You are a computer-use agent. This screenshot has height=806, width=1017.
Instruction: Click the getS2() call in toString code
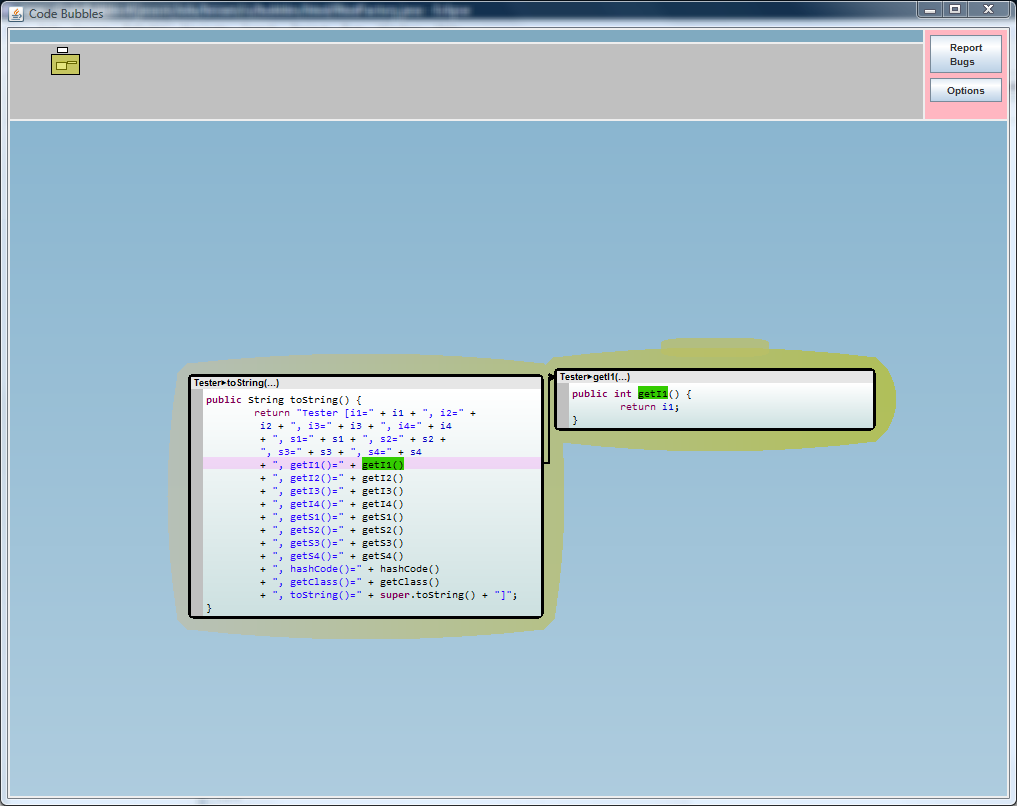coord(383,530)
